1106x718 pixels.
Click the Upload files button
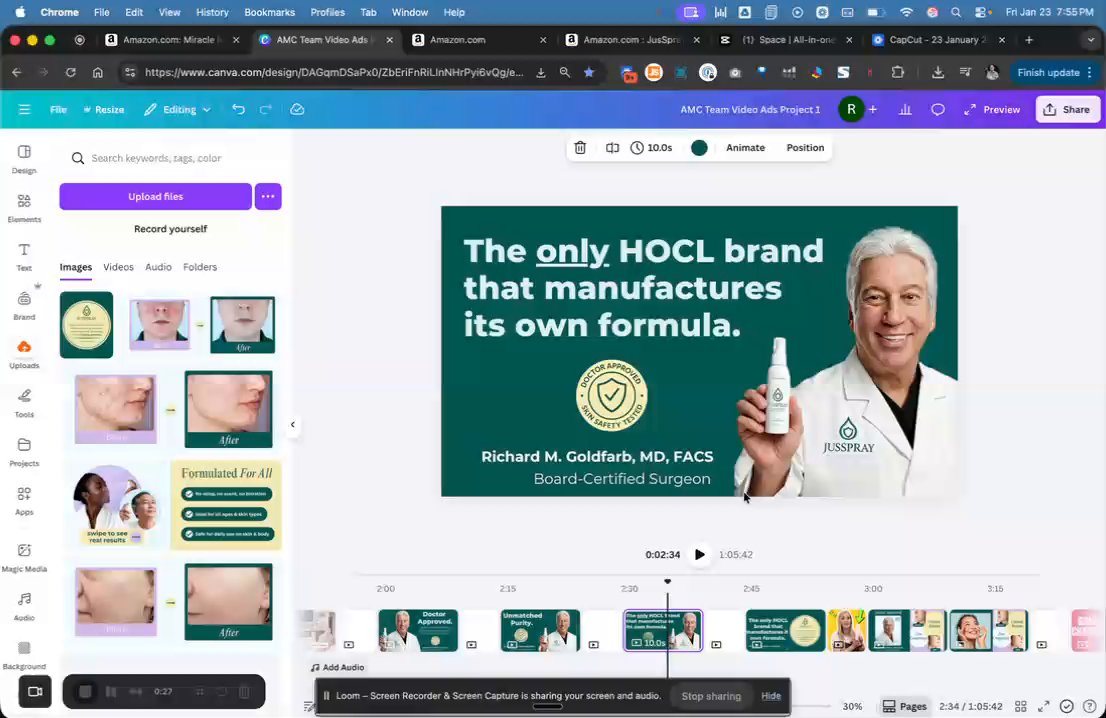pos(155,196)
